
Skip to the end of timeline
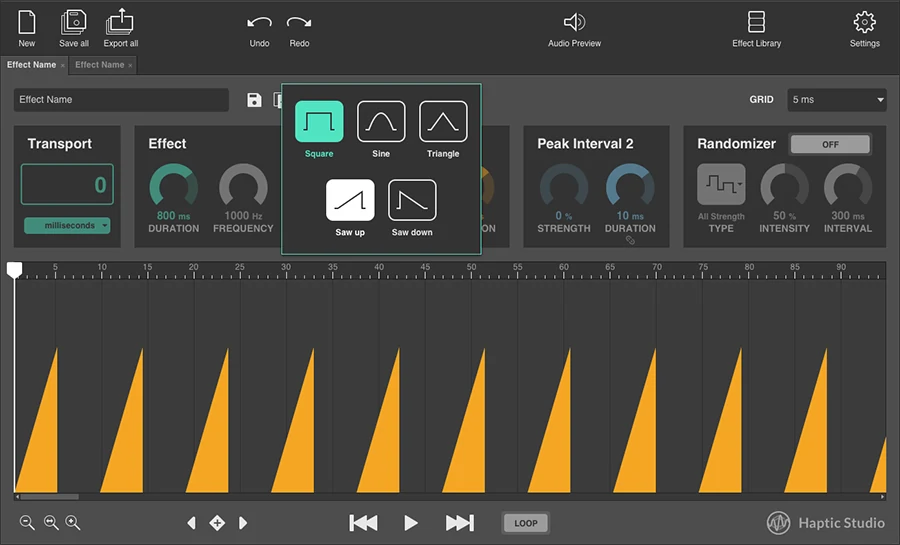(x=460, y=523)
